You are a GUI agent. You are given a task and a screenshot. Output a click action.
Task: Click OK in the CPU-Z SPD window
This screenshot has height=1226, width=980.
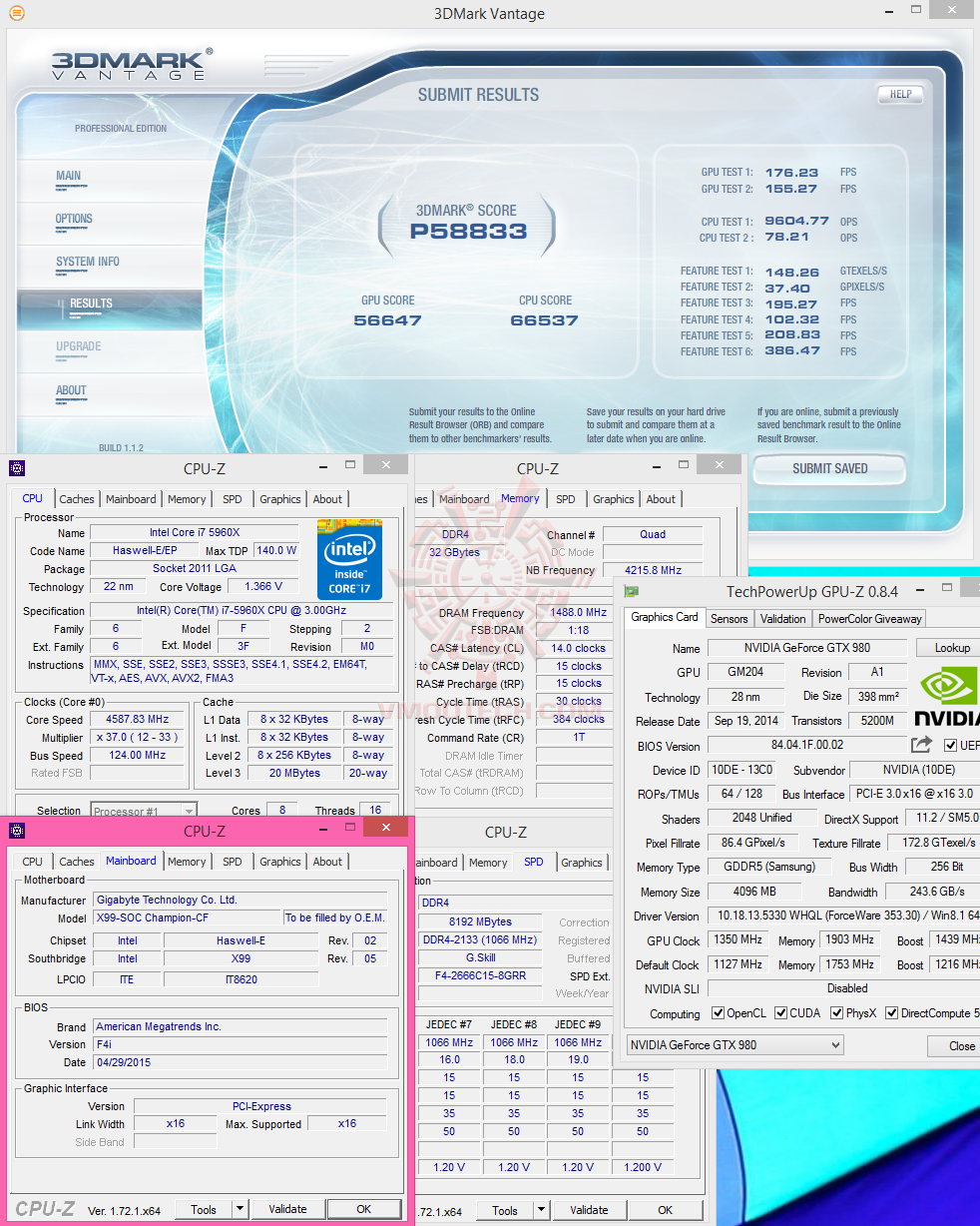click(666, 1210)
